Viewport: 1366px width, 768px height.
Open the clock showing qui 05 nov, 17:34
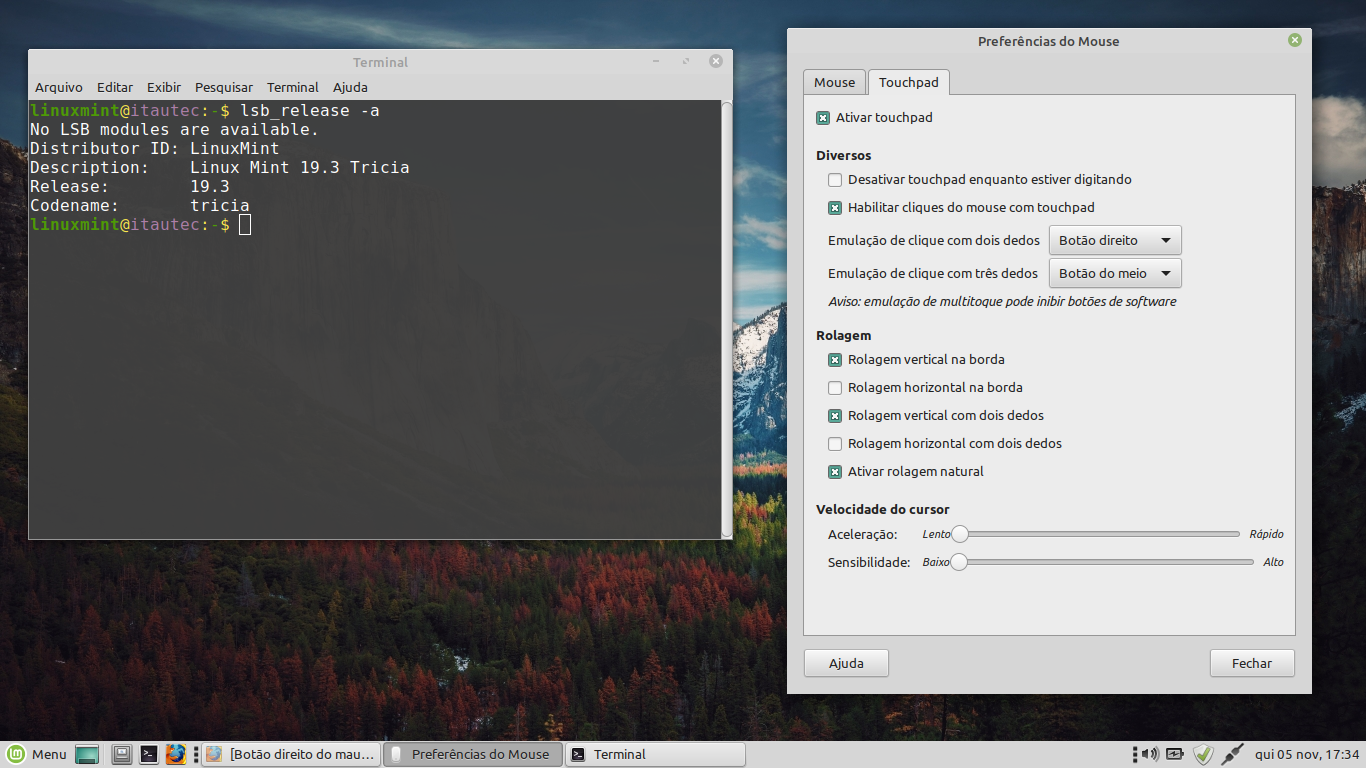tap(1307, 754)
